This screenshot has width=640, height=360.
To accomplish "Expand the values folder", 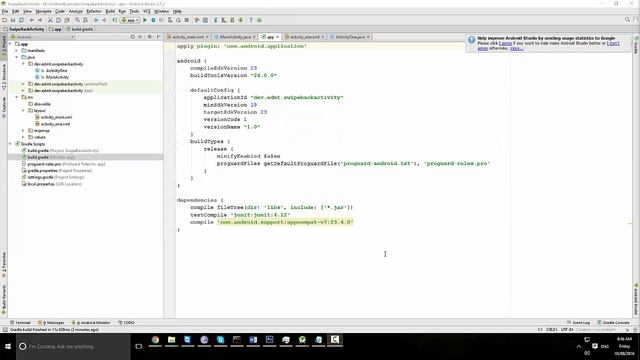I will click(x=23, y=137).
